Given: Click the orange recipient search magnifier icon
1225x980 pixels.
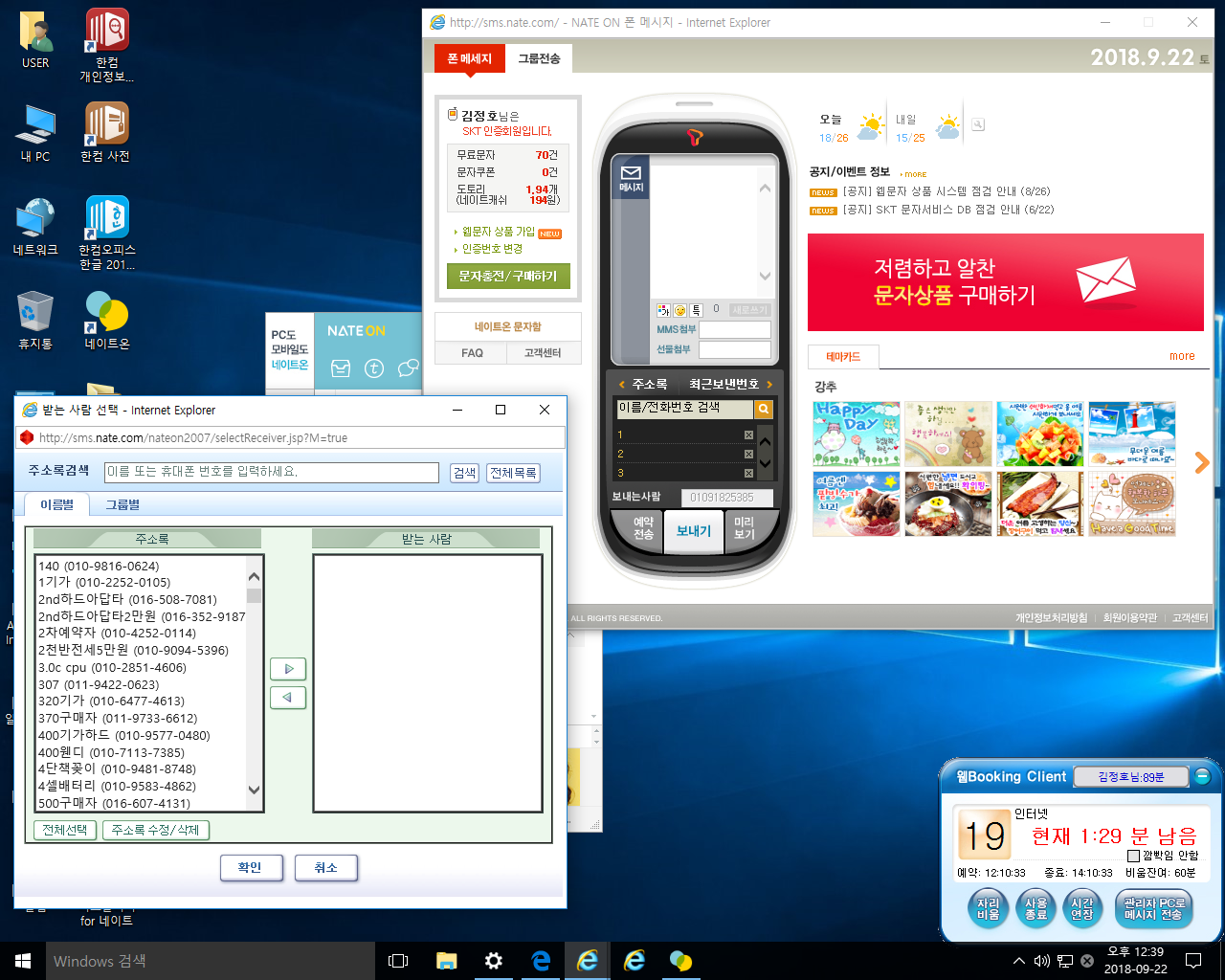Looking at the screenshot, I should pos(764,410).
